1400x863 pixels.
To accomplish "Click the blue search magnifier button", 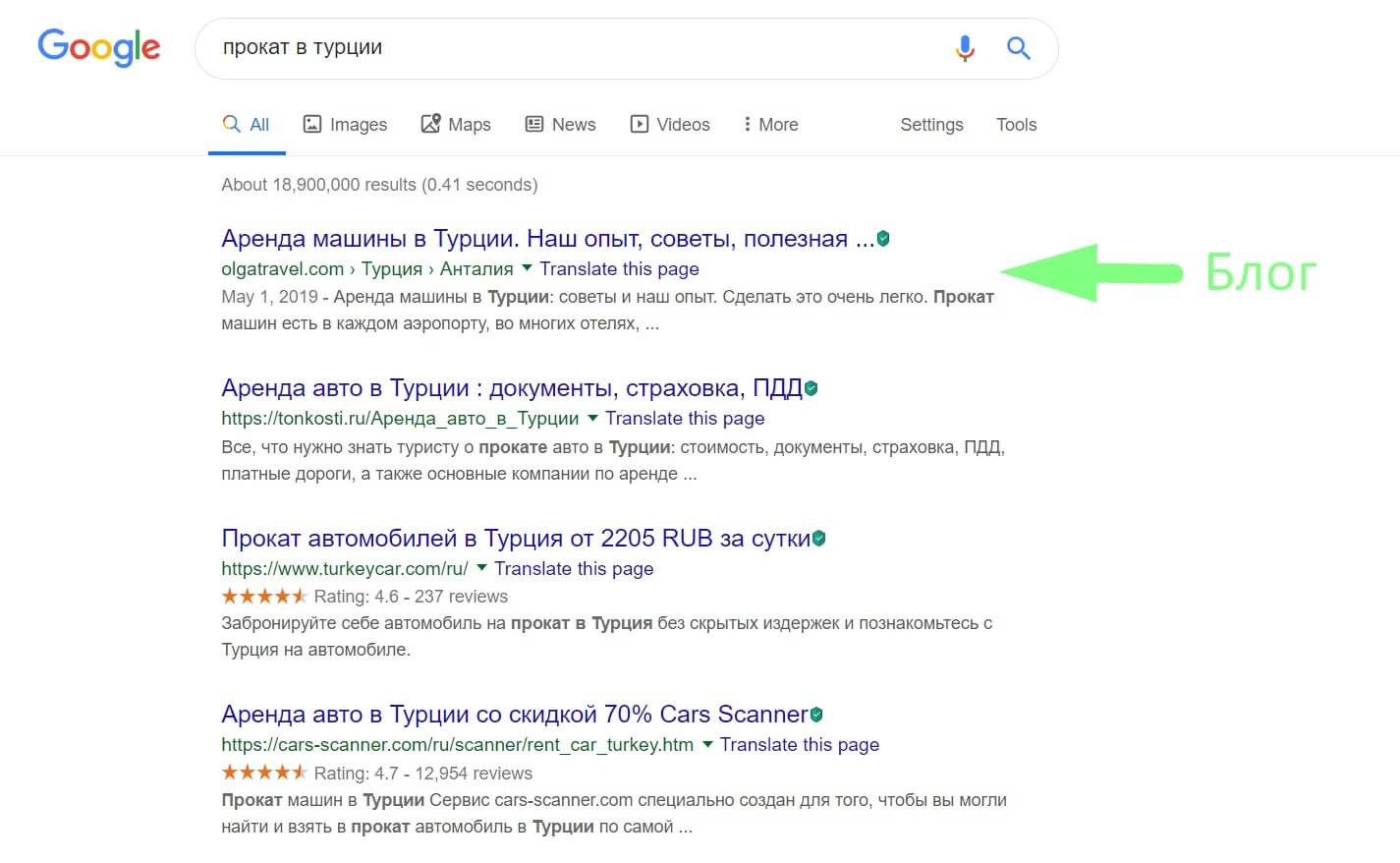I will tap(1019, 47).
